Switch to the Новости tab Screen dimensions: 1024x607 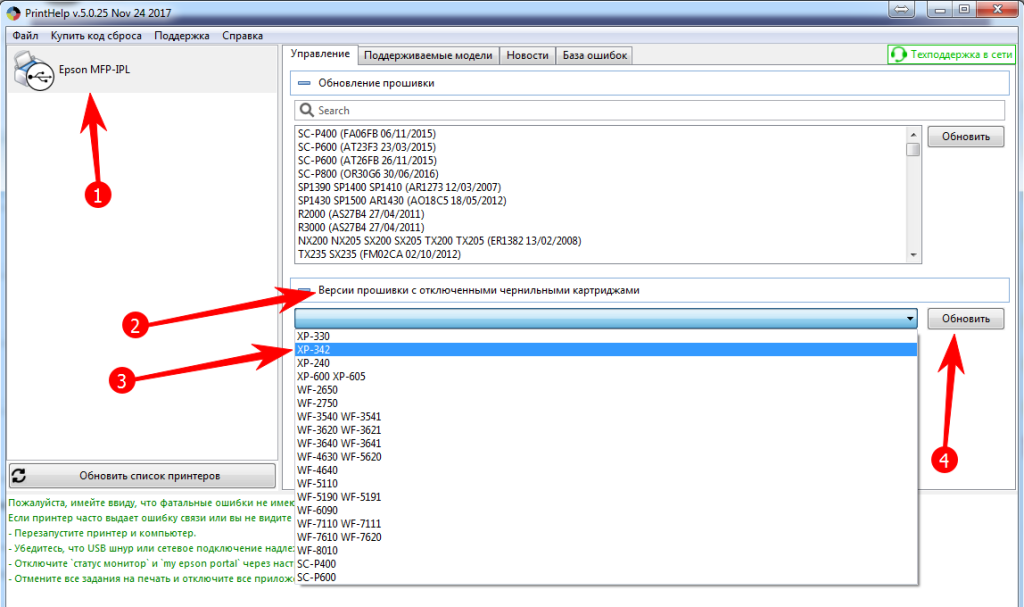[527, 55]
